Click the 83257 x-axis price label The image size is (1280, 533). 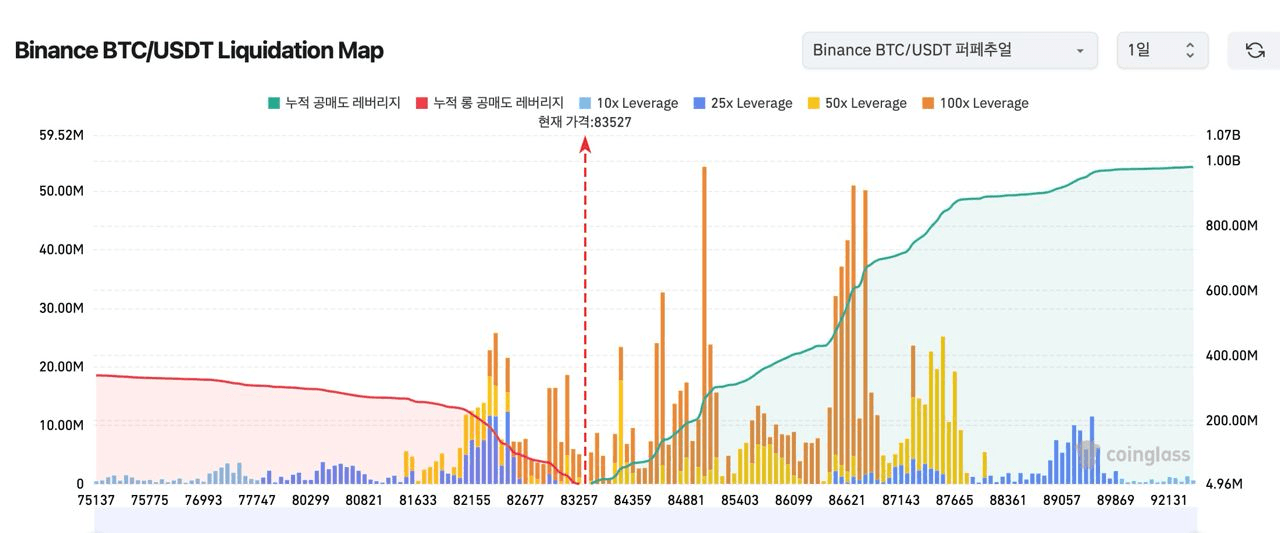point(579,499)
